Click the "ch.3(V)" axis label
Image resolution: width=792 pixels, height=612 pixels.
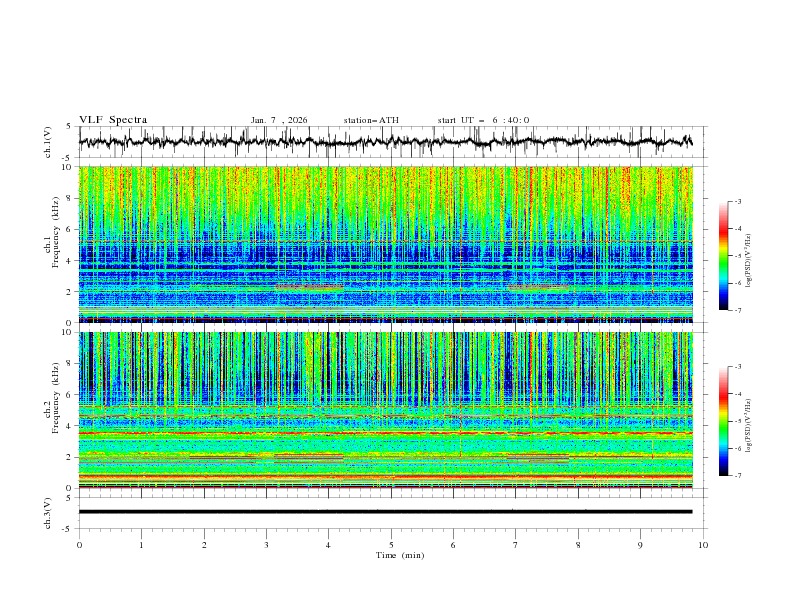48,513
